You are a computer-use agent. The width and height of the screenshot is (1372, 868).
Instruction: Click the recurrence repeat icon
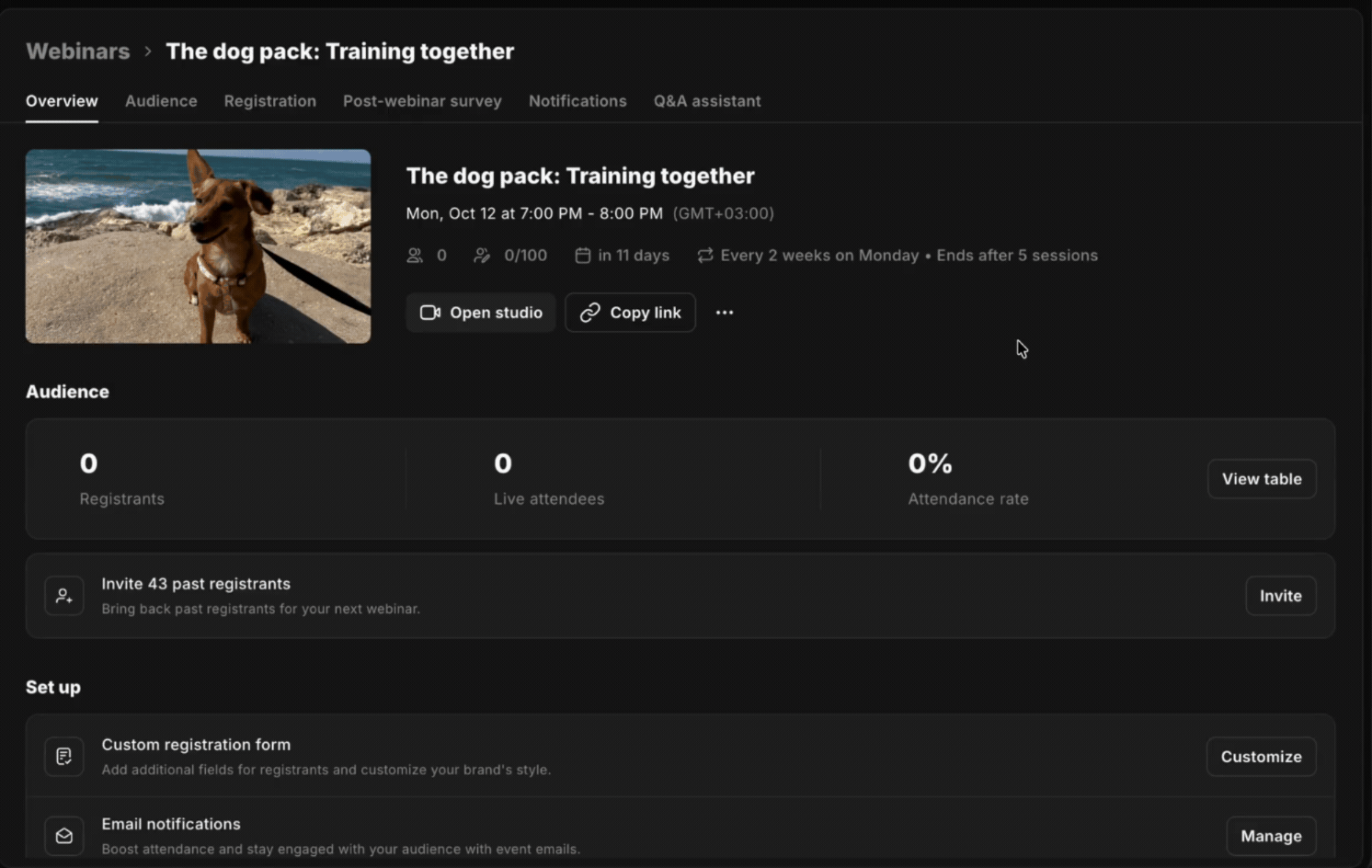705,256
